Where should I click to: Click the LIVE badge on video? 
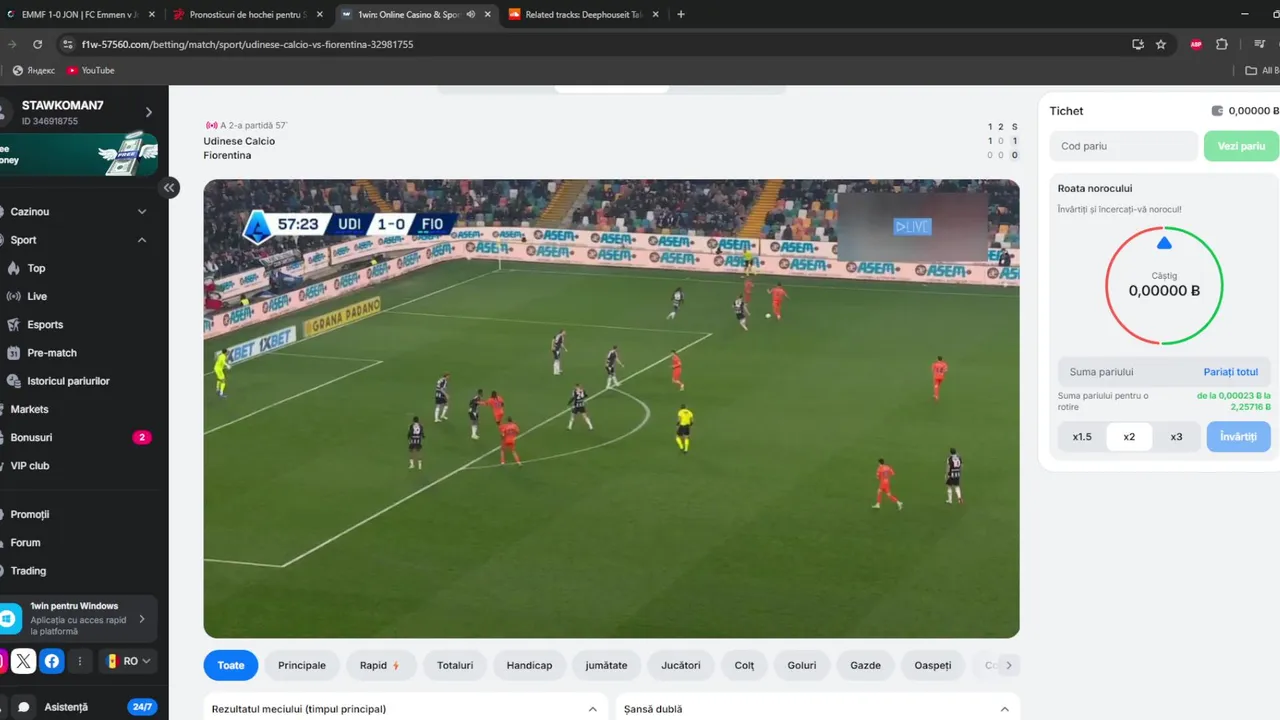coord(912,227)
